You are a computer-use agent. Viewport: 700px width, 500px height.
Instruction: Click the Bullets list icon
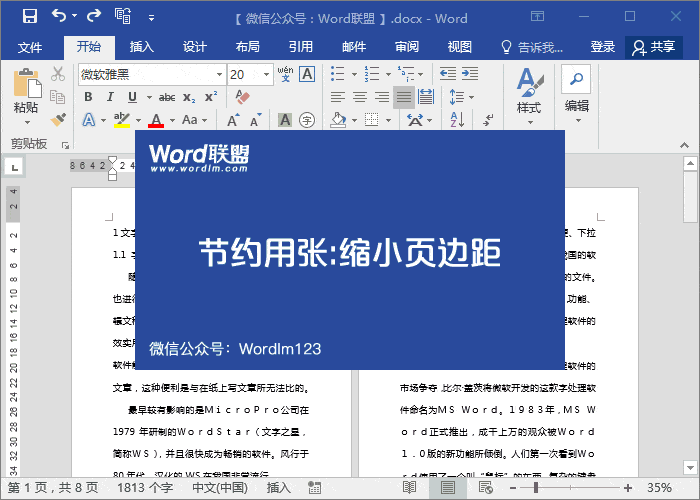point(338,74)
